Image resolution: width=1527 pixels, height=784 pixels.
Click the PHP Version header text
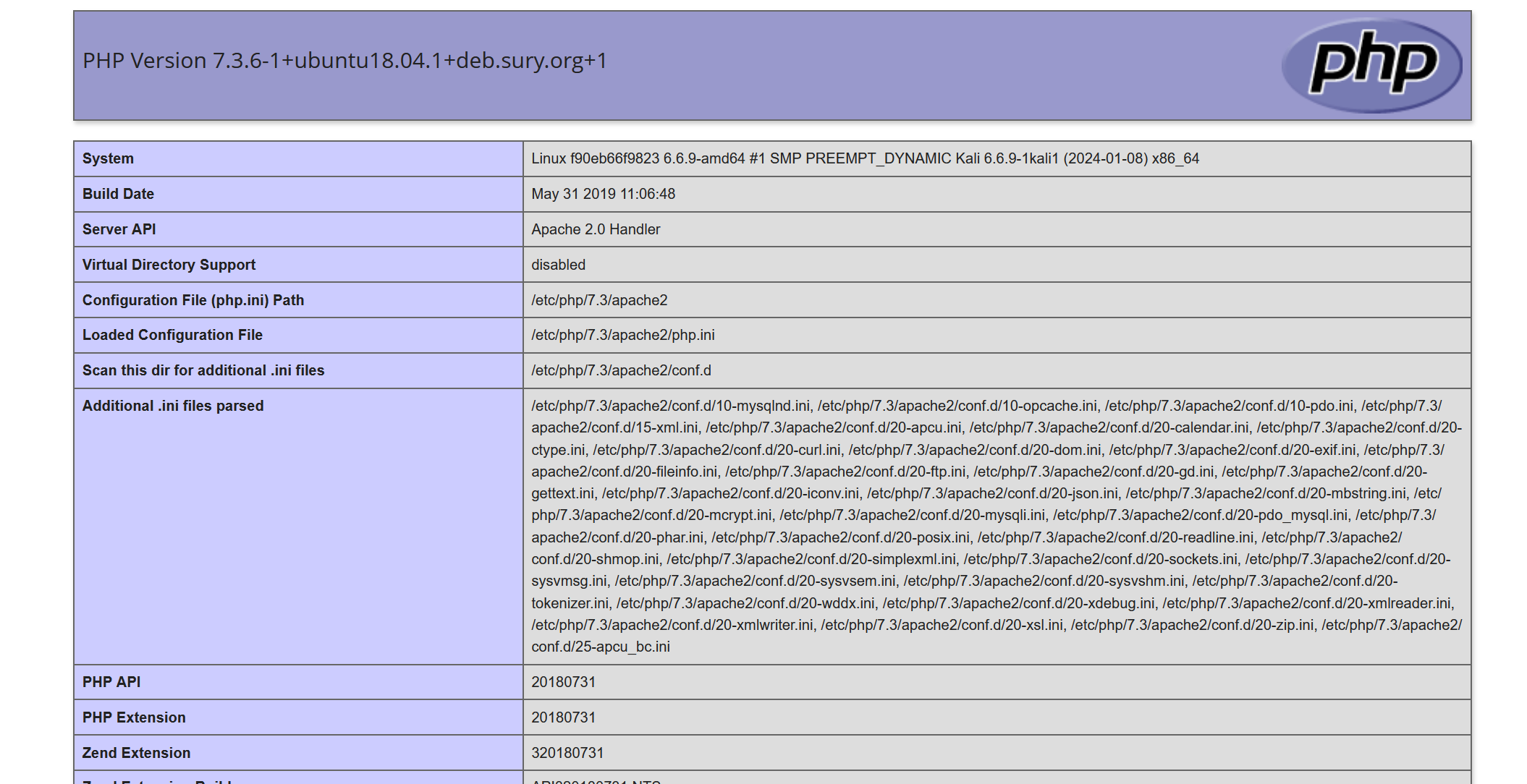tap(344, 61)
